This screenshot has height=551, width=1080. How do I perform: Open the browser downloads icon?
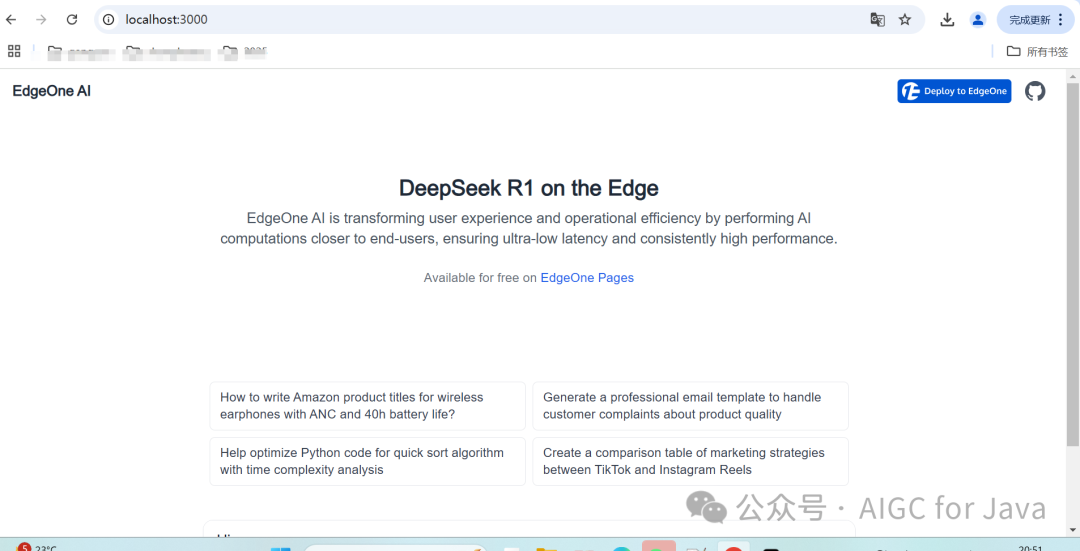click(947, 20)
